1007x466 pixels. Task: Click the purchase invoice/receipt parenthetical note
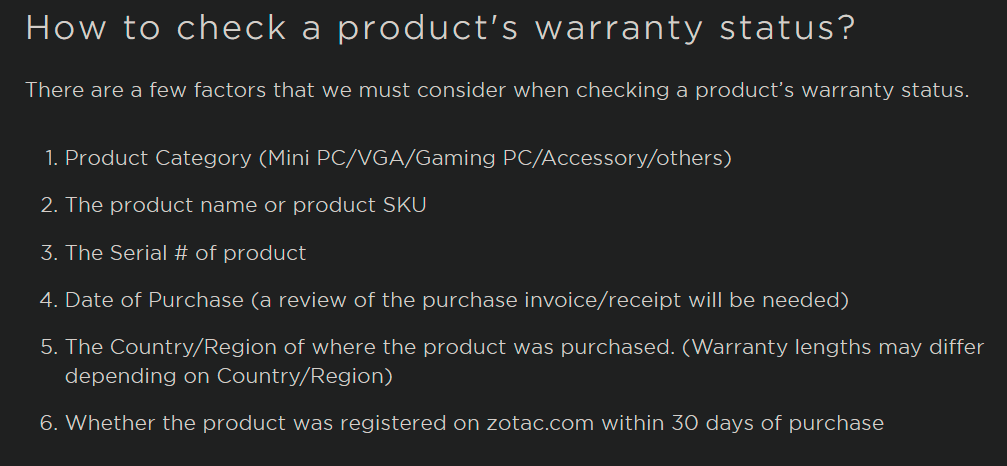pos(550,300)
